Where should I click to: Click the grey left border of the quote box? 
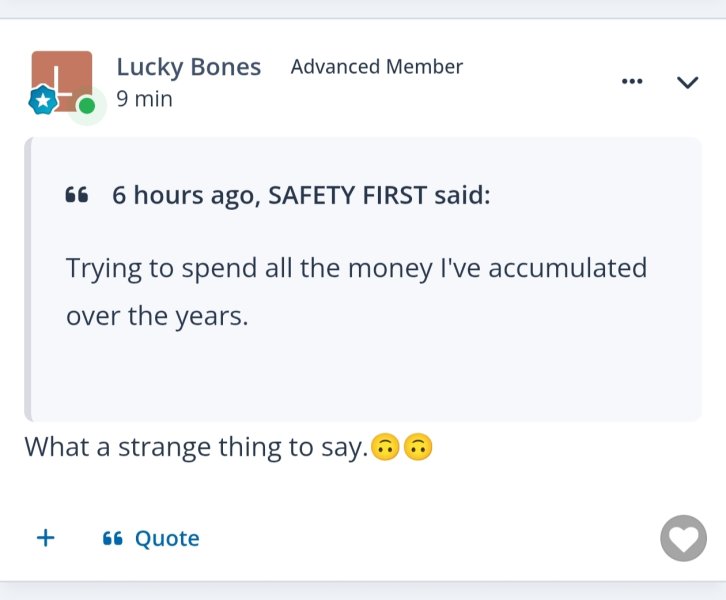(x=28, y=280)
